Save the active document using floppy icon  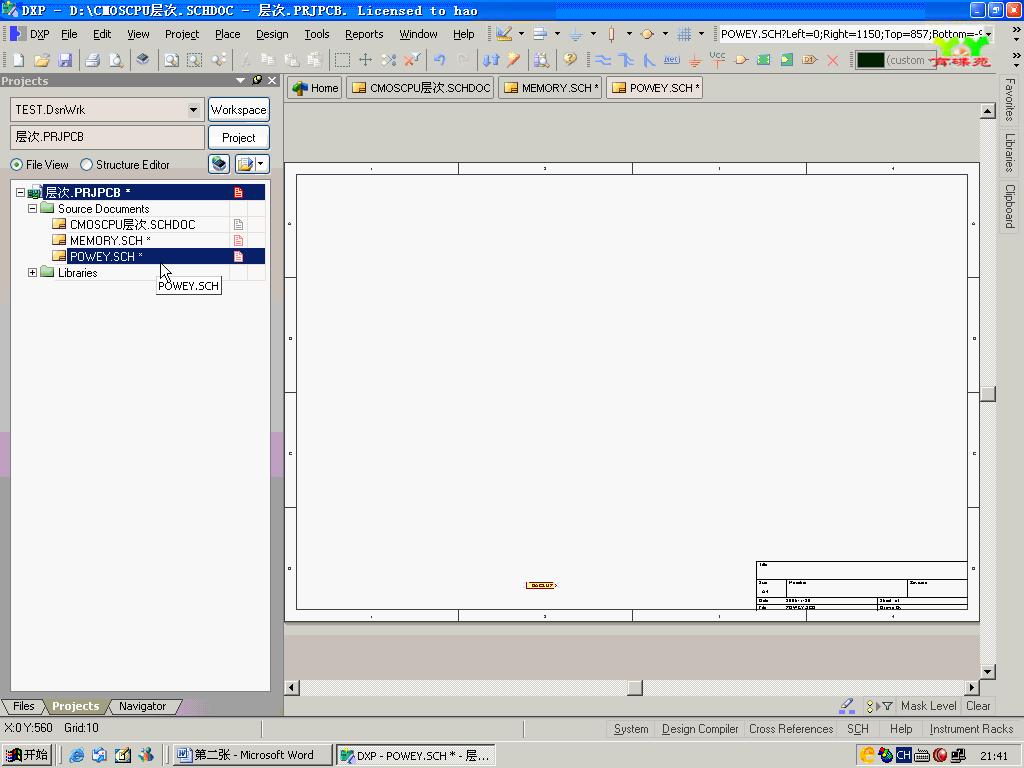coord(65,60)
